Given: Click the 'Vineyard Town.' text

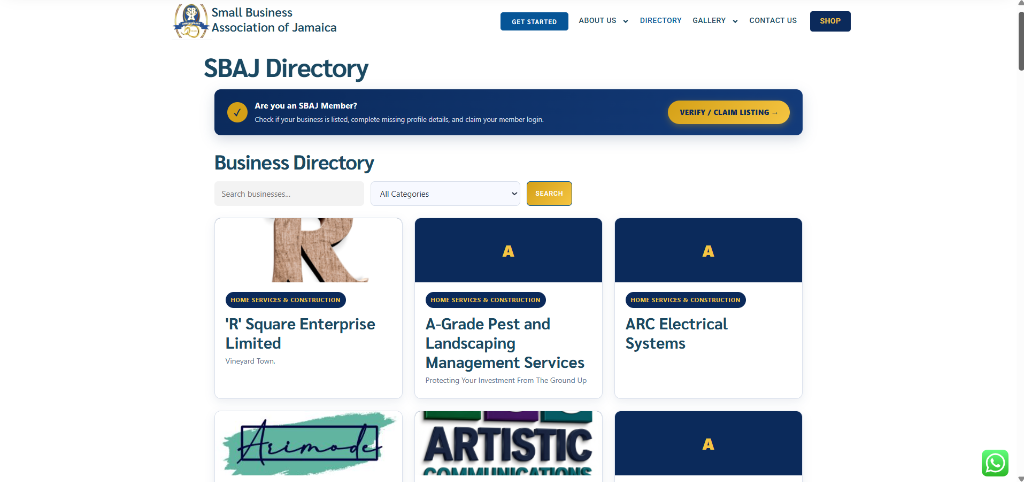Looking at the screenshot, I should 251,361.
